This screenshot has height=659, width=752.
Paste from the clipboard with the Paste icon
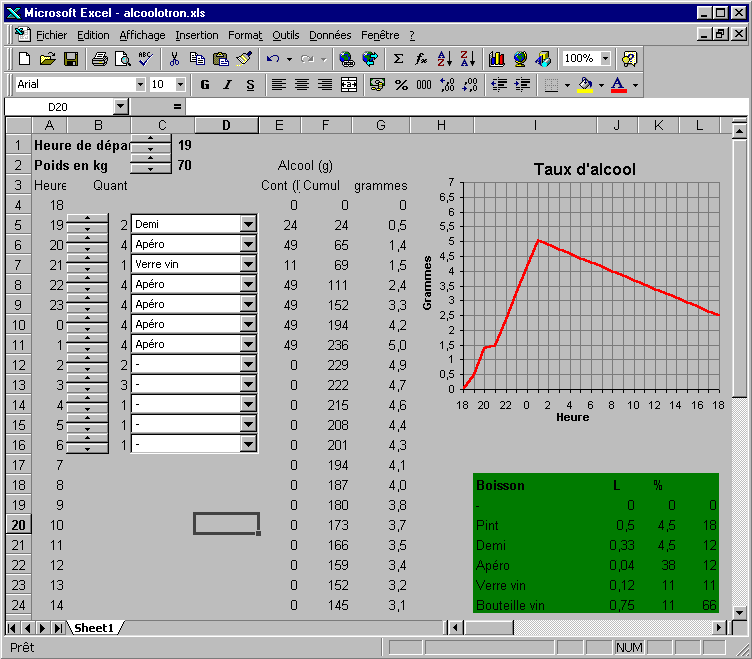(221, 59)
